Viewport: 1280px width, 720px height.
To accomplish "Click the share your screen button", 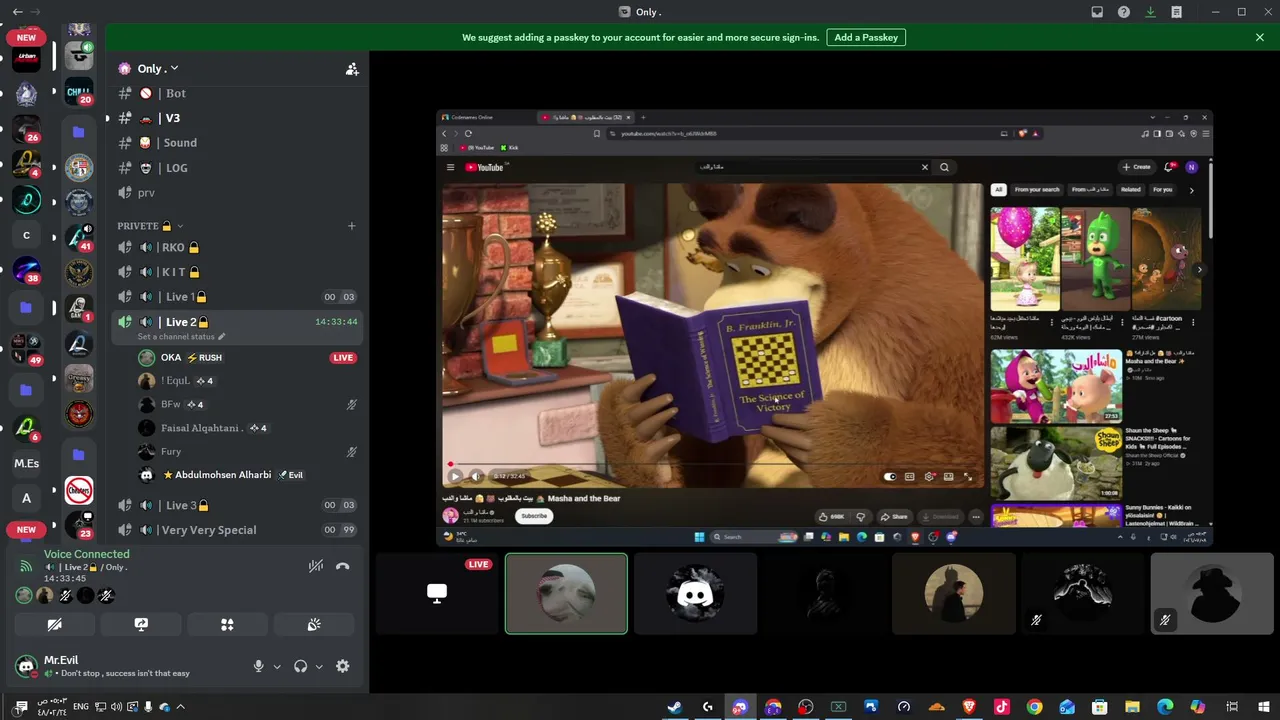I will pyautogui.click(x=141, y=624).
